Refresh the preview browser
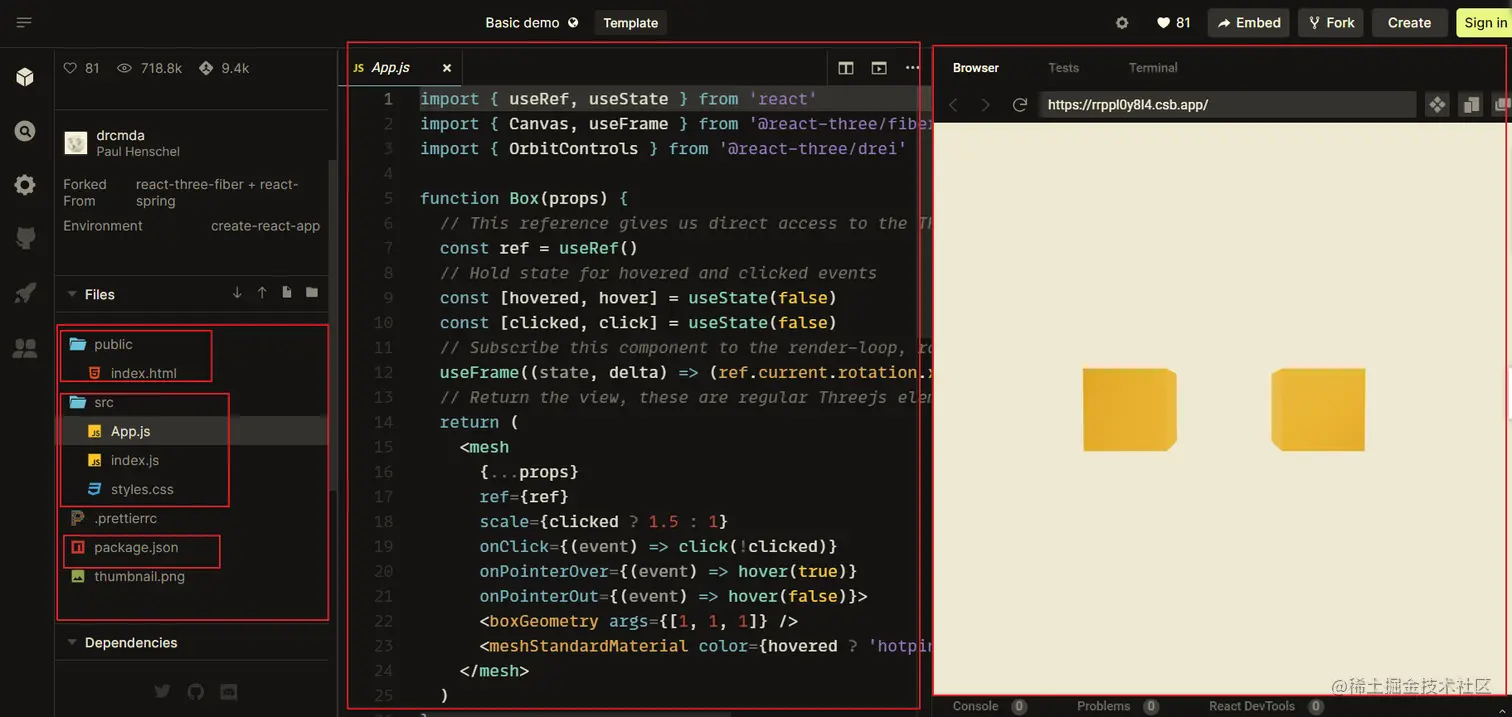Screen dimensions: 1512x717 (1020, 105)
